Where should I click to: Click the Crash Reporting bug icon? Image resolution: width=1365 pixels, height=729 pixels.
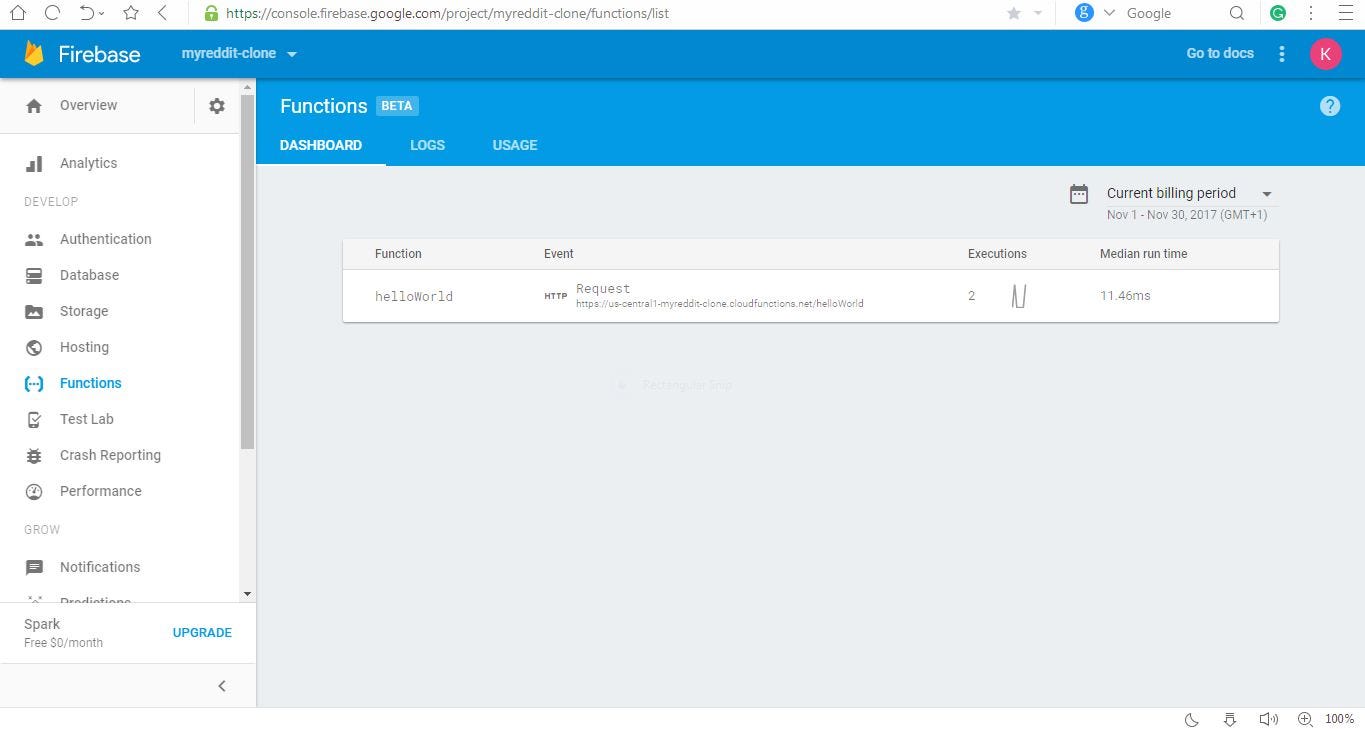[x=34, y=455]
